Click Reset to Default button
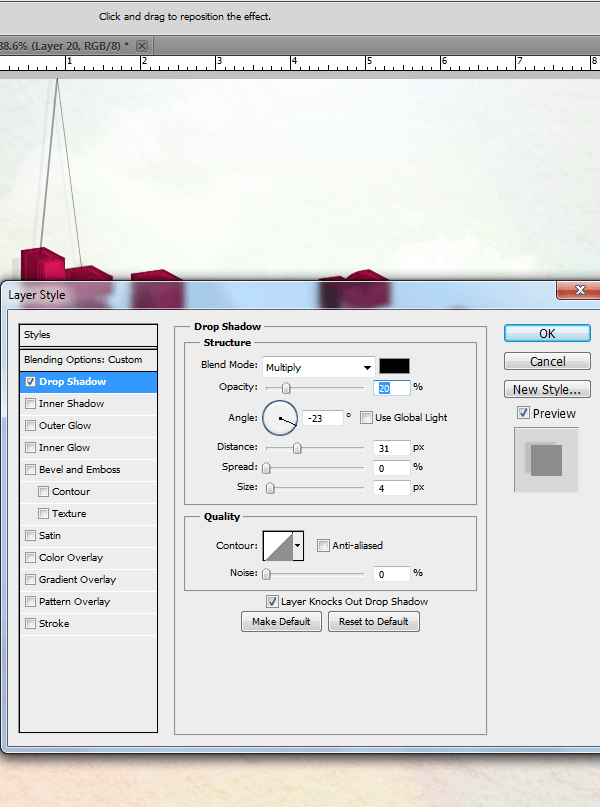 (374, 621)
